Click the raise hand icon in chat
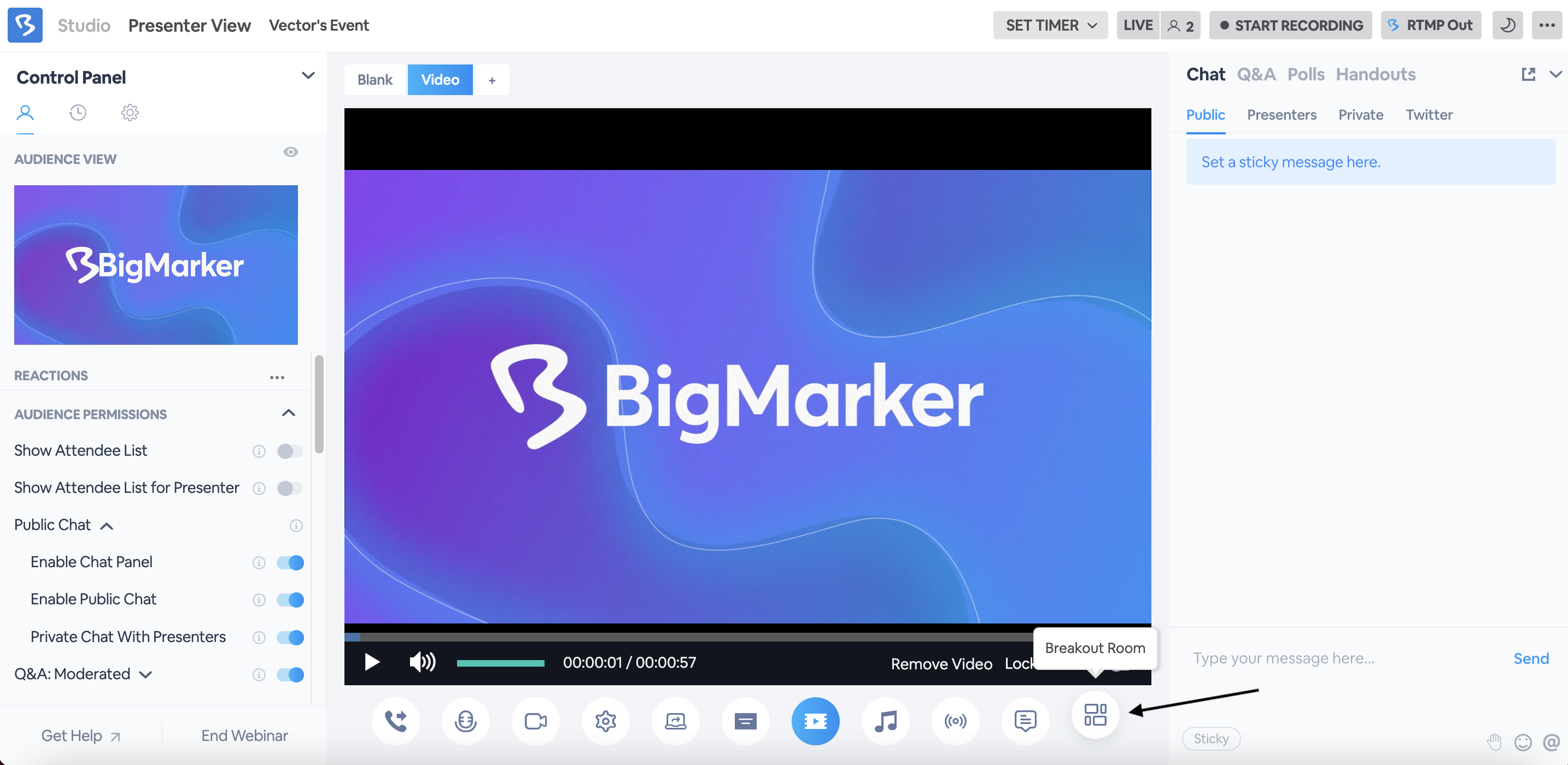The image size is (1568, 765). pyautogui.click(x=1494, y=742)
